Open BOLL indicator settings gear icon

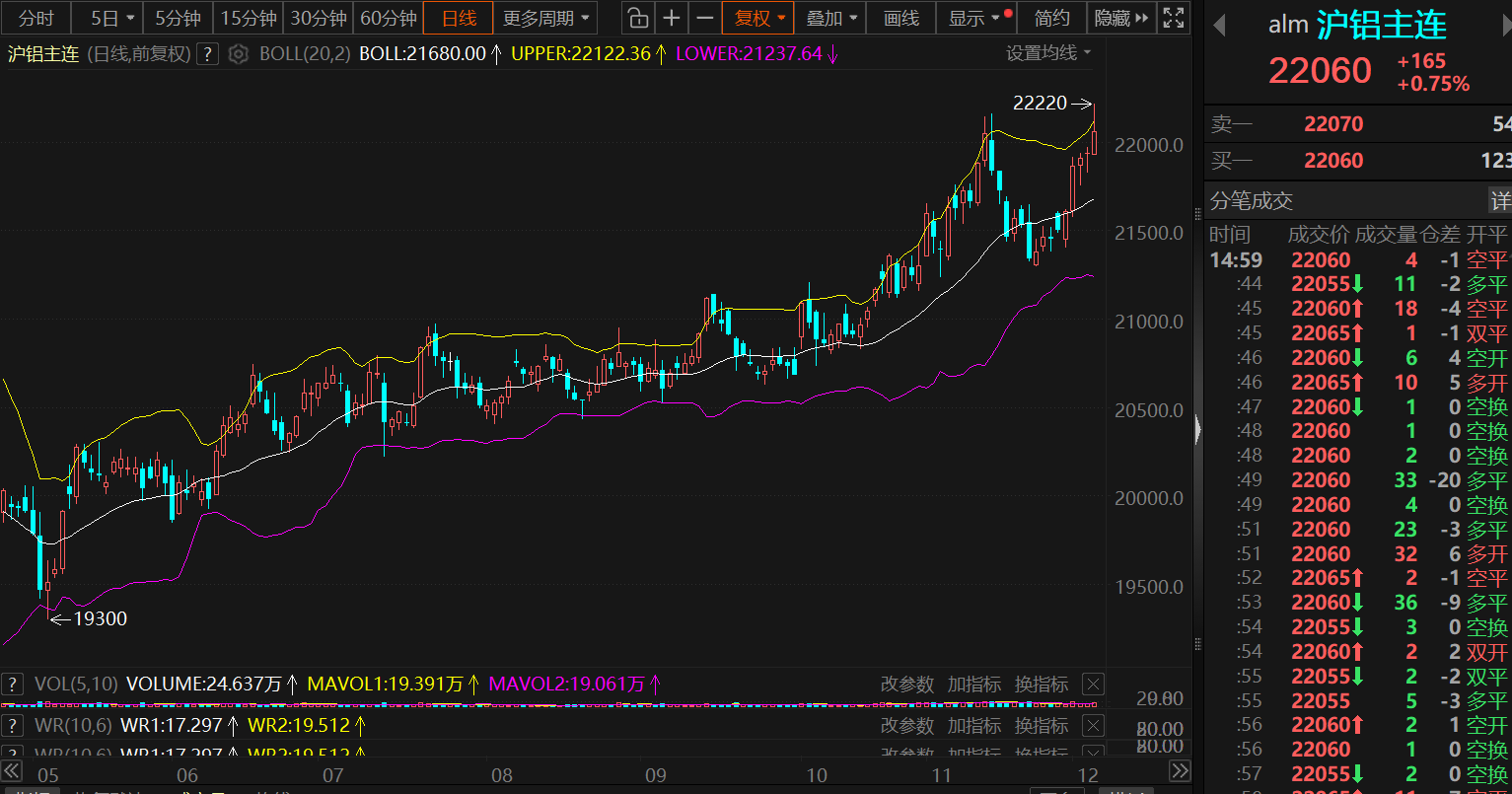tap(238, 54)
